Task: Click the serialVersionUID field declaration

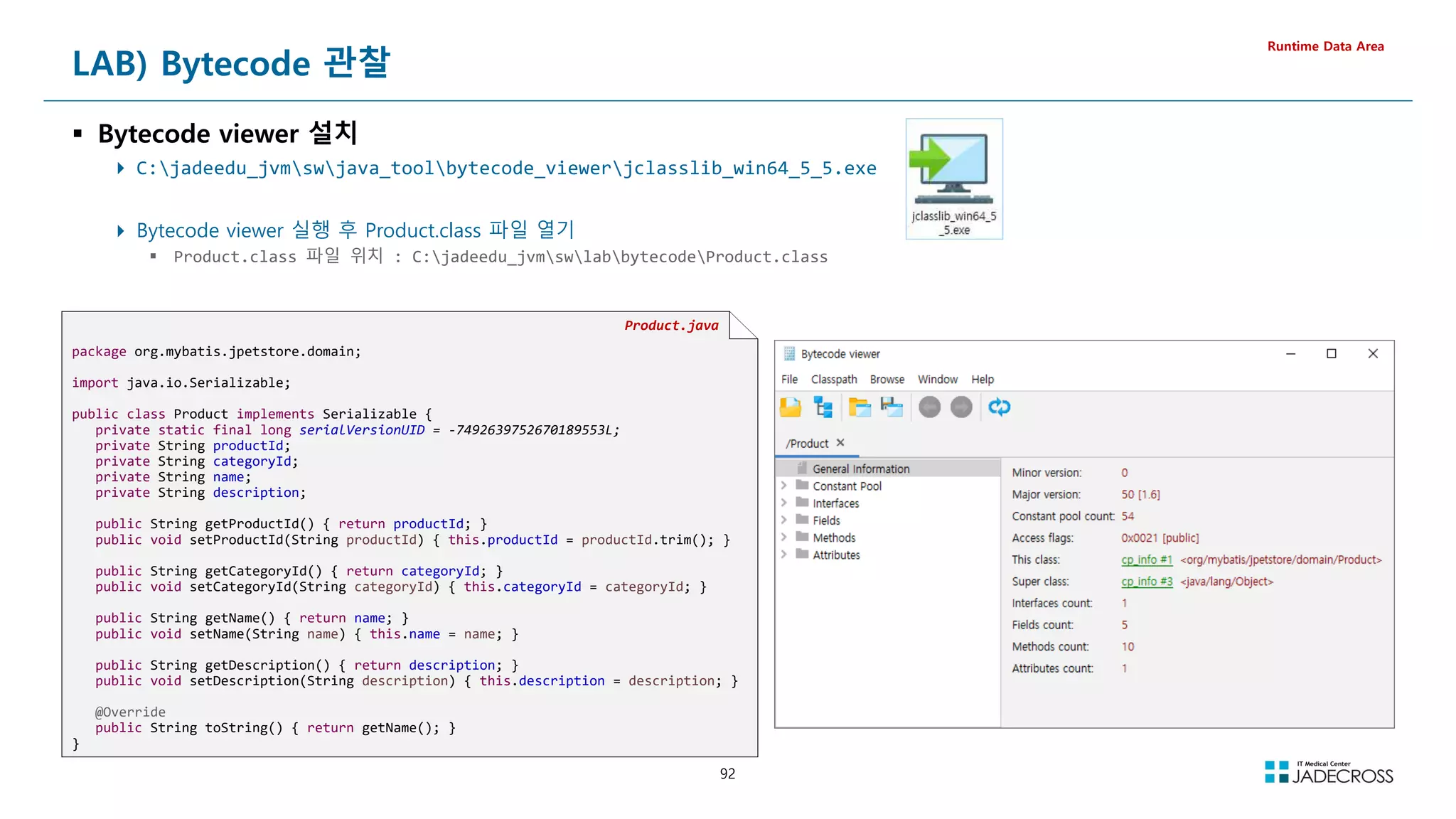Action: (x=358, y=430)
